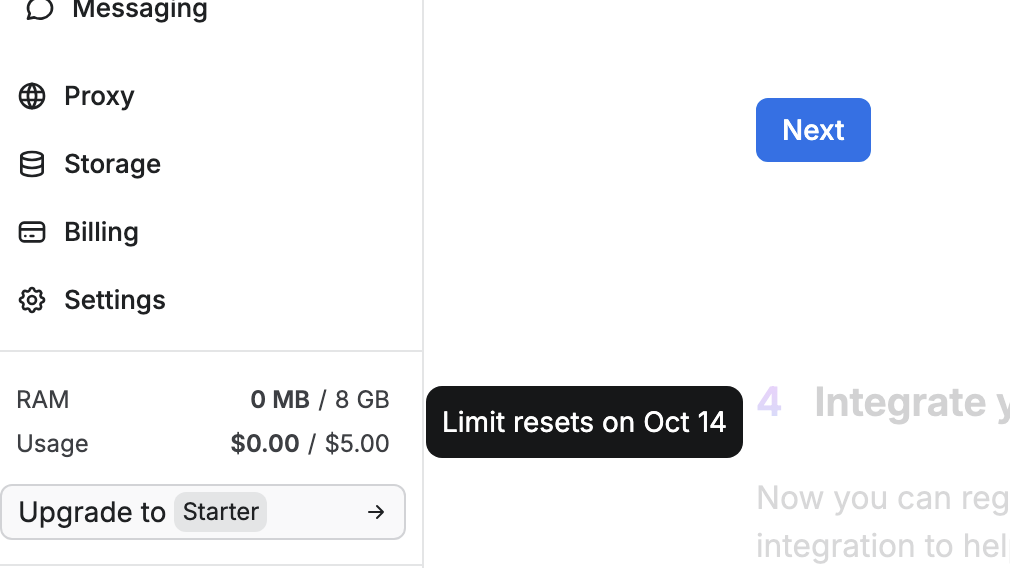Viewport: 1010px width, 568px height.
Task: Navigate to Billing in the sidebar
Action: 101,232
